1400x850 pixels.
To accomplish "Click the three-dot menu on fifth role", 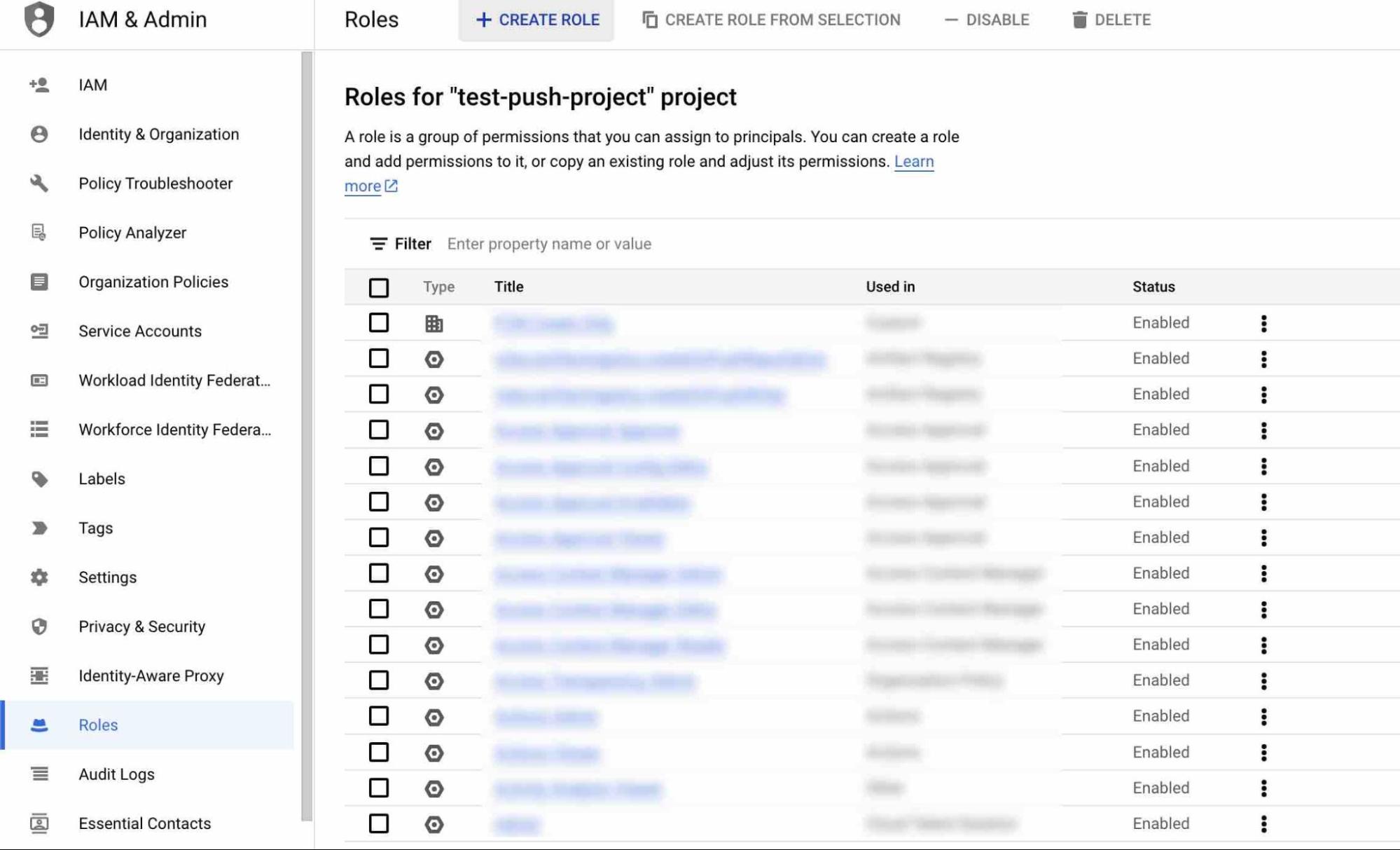I will pos(1264,466).
